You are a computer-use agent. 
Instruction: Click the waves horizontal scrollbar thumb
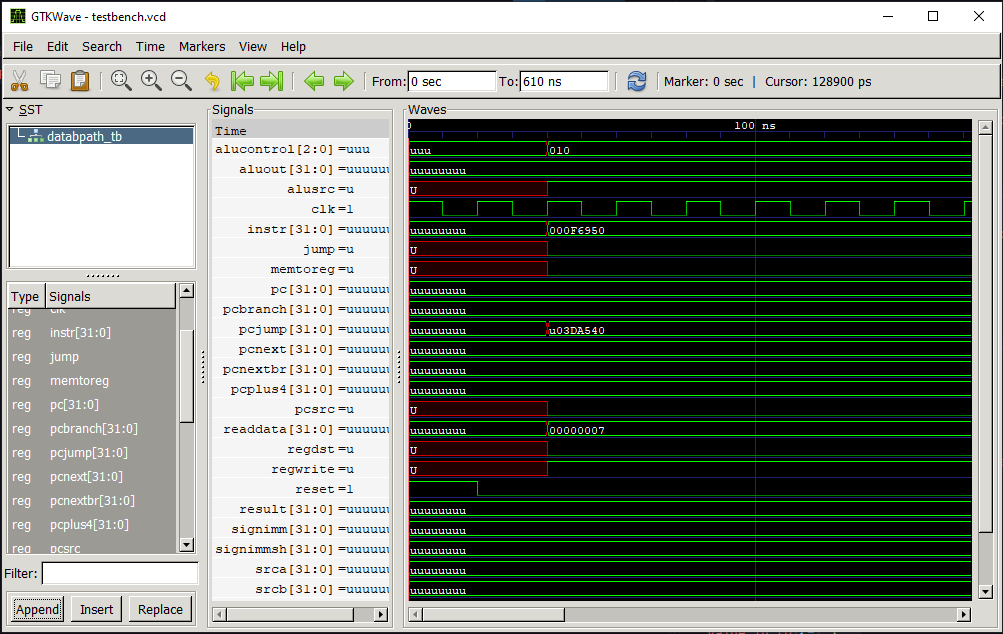coord(493,614)
